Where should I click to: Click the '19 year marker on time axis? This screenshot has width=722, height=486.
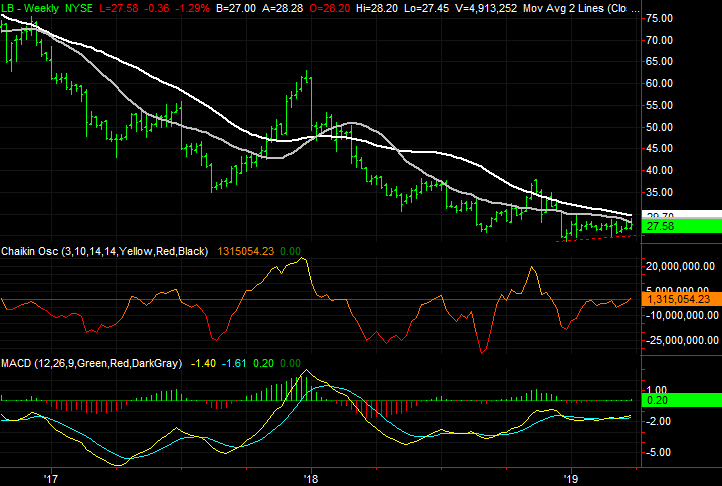572,477
